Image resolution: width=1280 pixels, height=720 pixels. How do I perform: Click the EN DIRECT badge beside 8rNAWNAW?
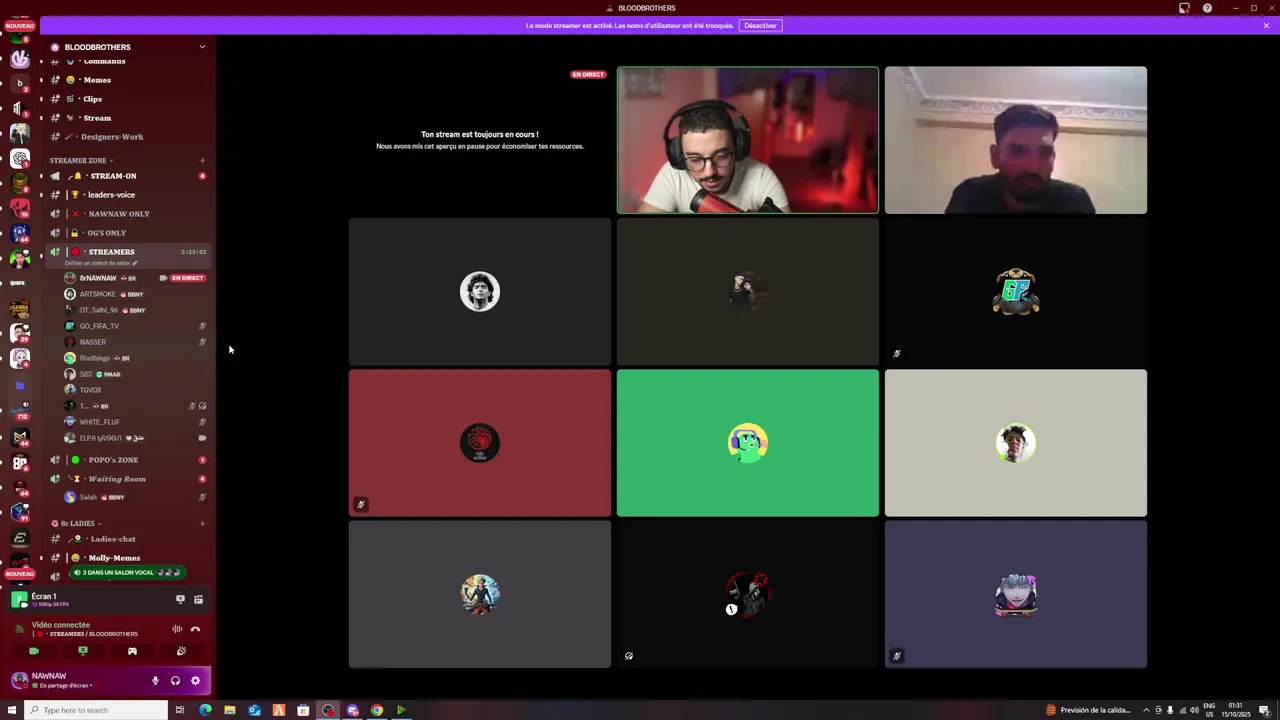pyautogui.click(x=187, y=278)
